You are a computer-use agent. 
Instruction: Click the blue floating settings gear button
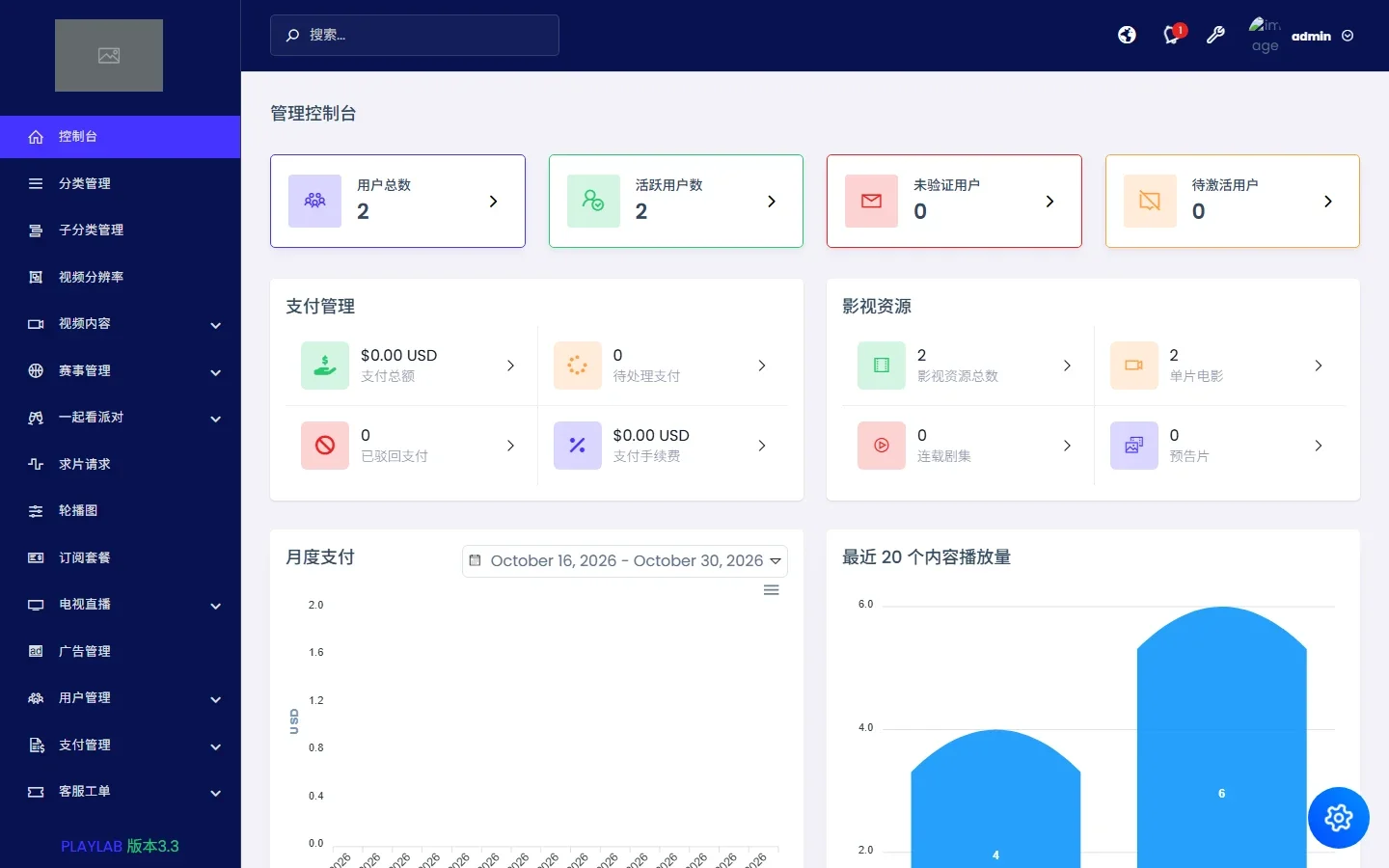tap(1339, 818)
